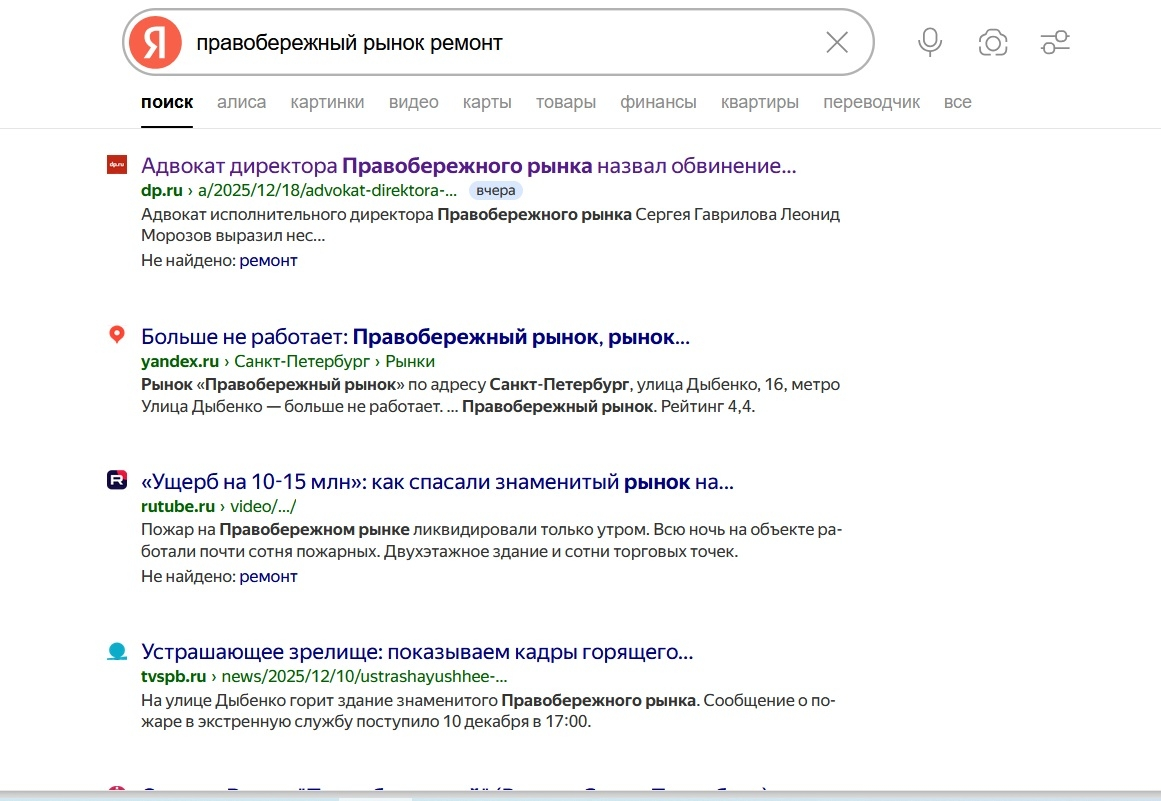The width and height of the screenshot is (1161, 801).
Task: Click the Rutube favicon beside the video result
Action: 117,480
